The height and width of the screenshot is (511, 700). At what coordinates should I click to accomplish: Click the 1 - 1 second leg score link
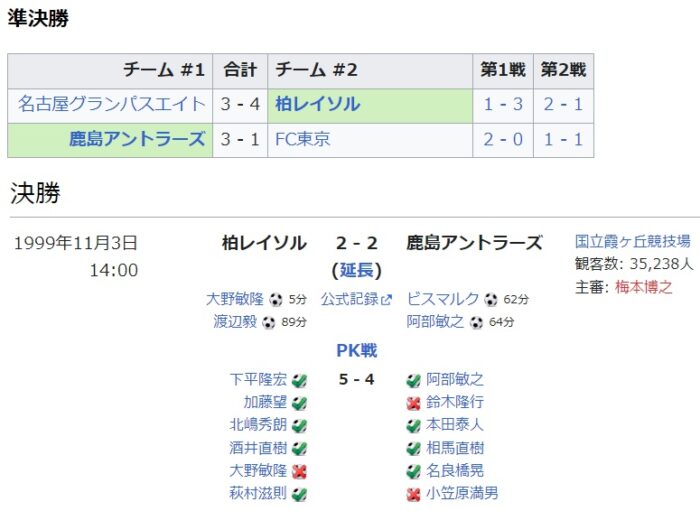point(563,139)
